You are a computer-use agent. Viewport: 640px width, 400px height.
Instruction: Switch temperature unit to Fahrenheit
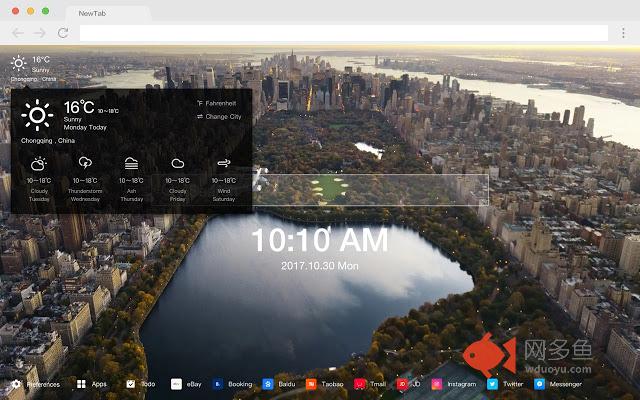[218, 103]
